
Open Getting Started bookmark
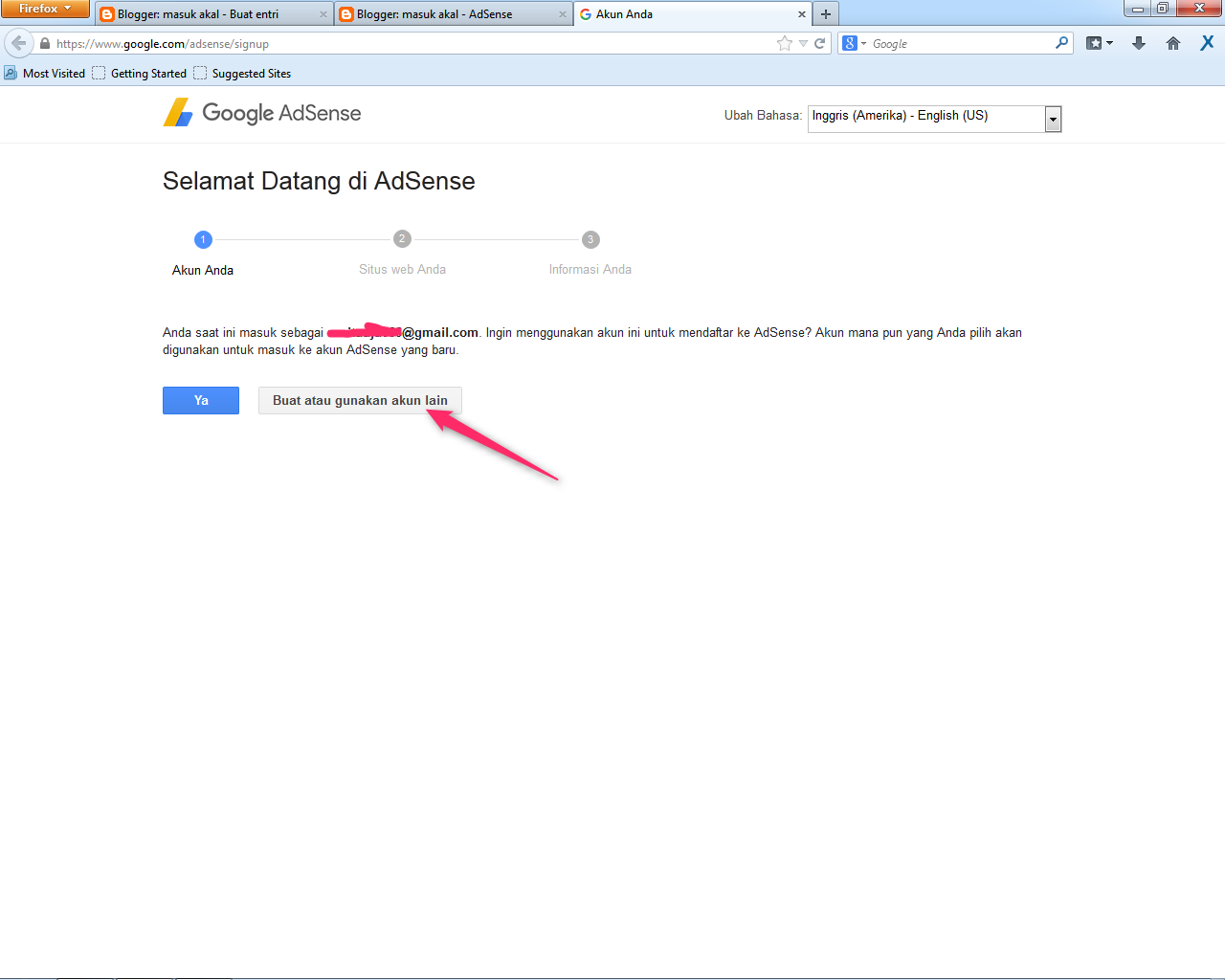pos(140,73)
